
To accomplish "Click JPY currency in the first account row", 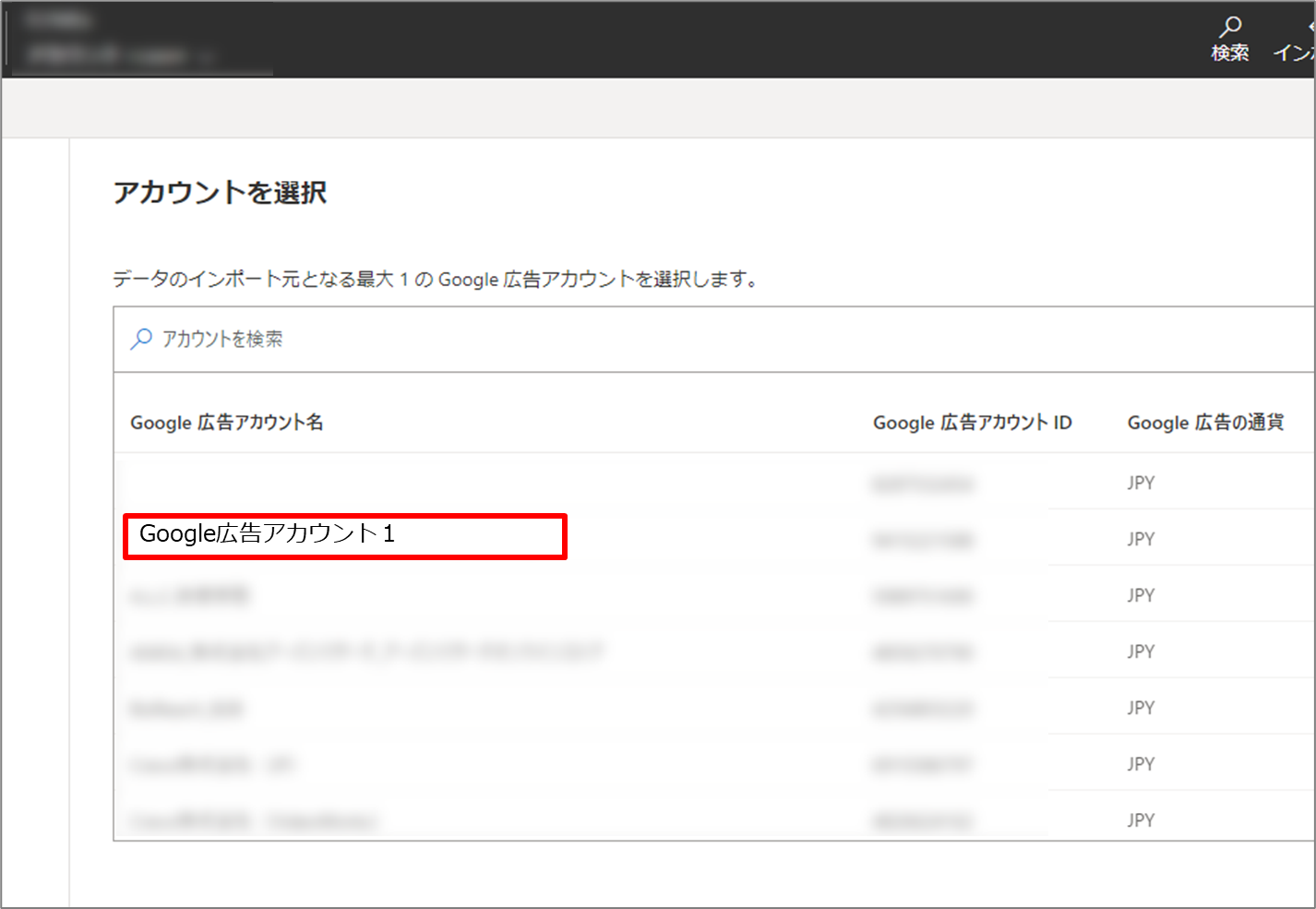I will (x=1141, y=483).
